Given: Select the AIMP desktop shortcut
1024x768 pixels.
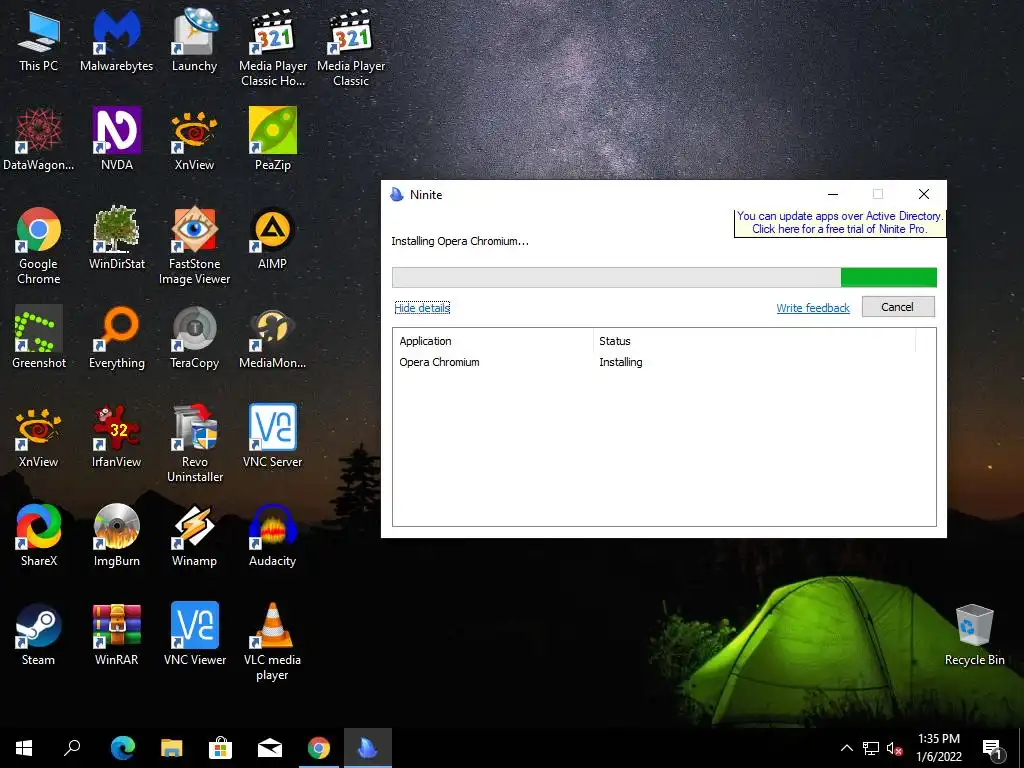Looking at the screenshot, I should tap(272, 238).
